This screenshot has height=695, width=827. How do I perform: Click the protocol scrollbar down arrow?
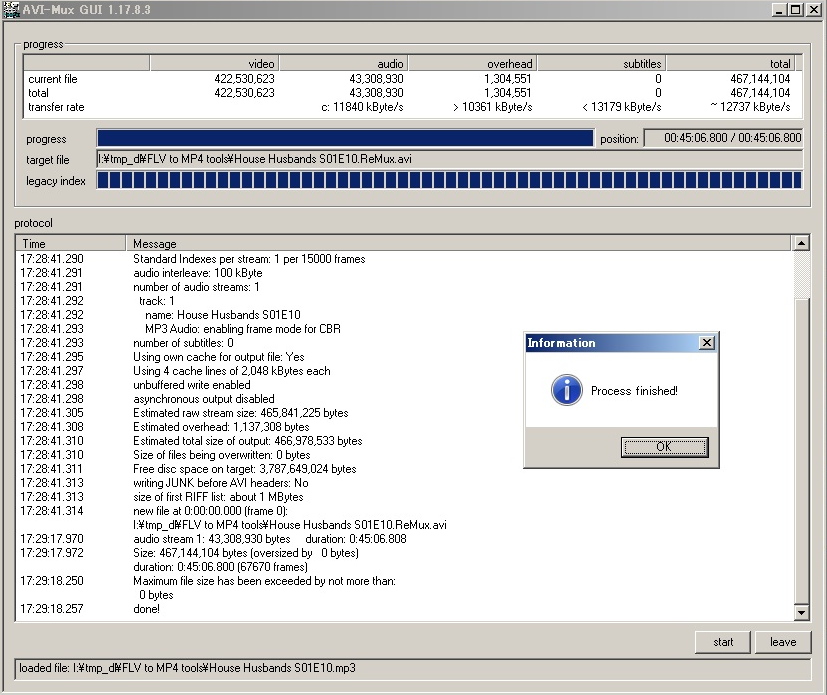tap(802, 612)
